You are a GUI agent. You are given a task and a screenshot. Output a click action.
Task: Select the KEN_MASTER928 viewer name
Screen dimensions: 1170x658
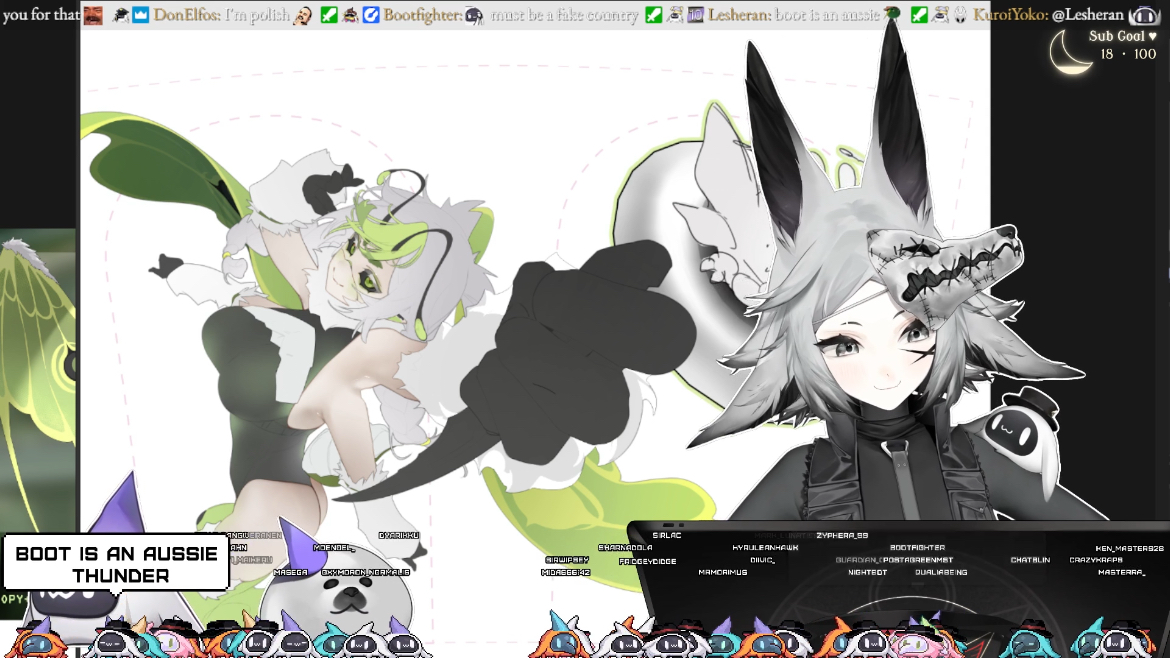[x=1129, y=548]
